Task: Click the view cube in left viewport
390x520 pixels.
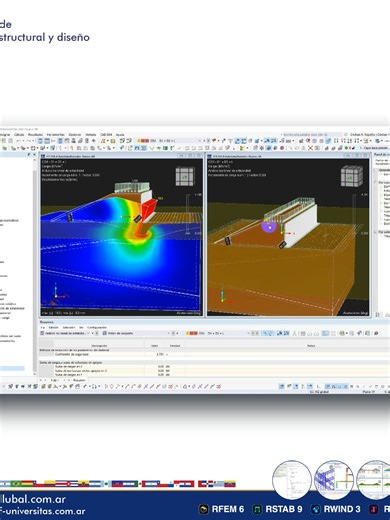Action: [185, 177]
